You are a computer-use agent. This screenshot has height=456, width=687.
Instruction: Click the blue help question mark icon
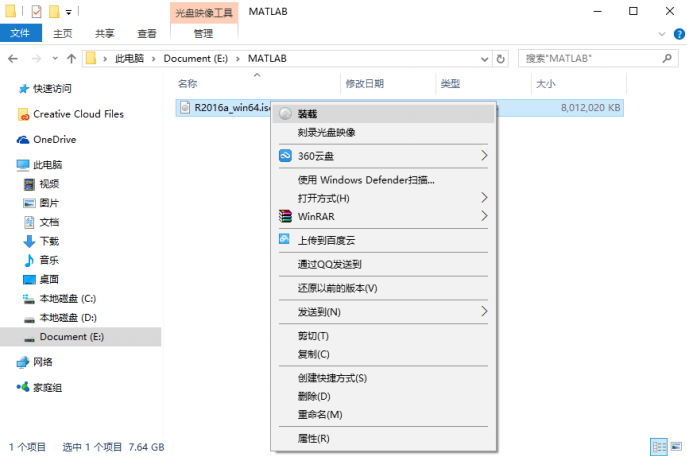point(679,34)
